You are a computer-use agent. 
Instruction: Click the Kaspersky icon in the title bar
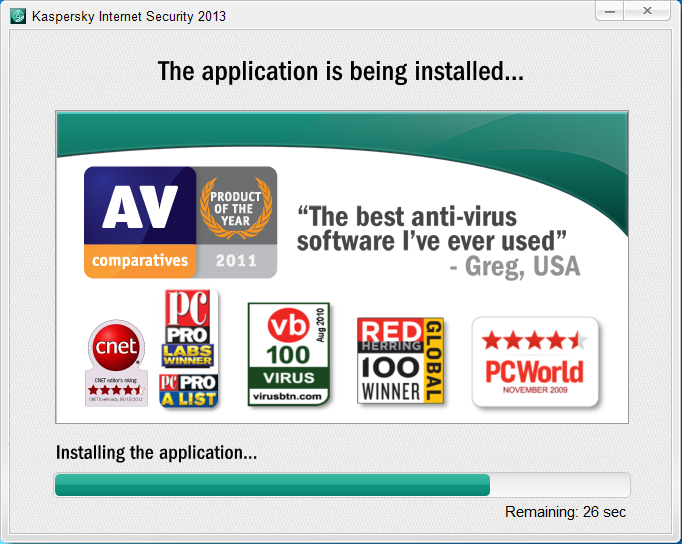click(x=18, y=17)
